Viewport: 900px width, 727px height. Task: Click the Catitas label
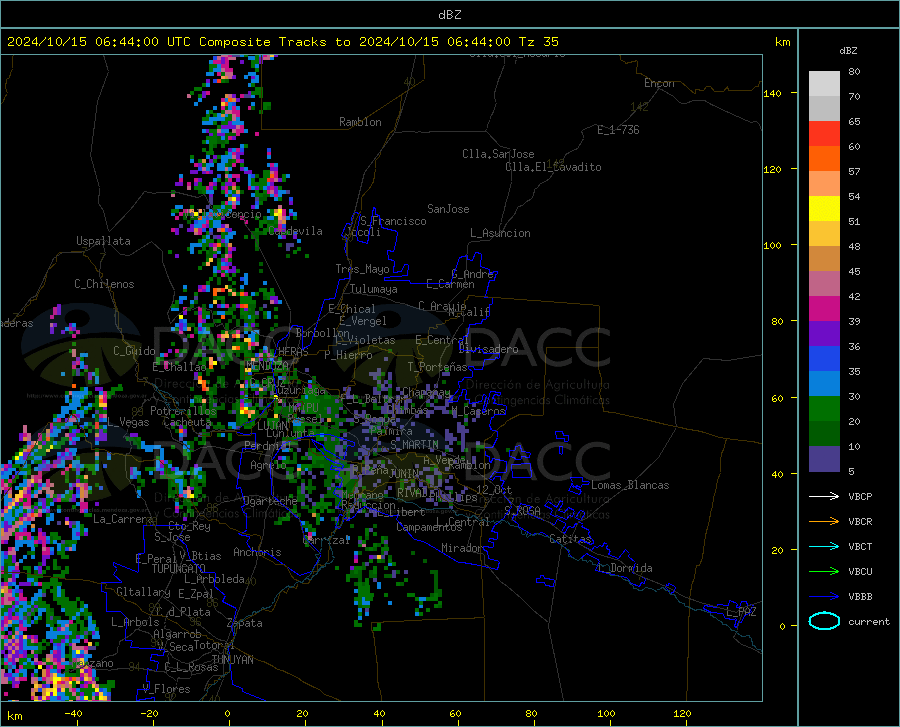coord(570,539)
